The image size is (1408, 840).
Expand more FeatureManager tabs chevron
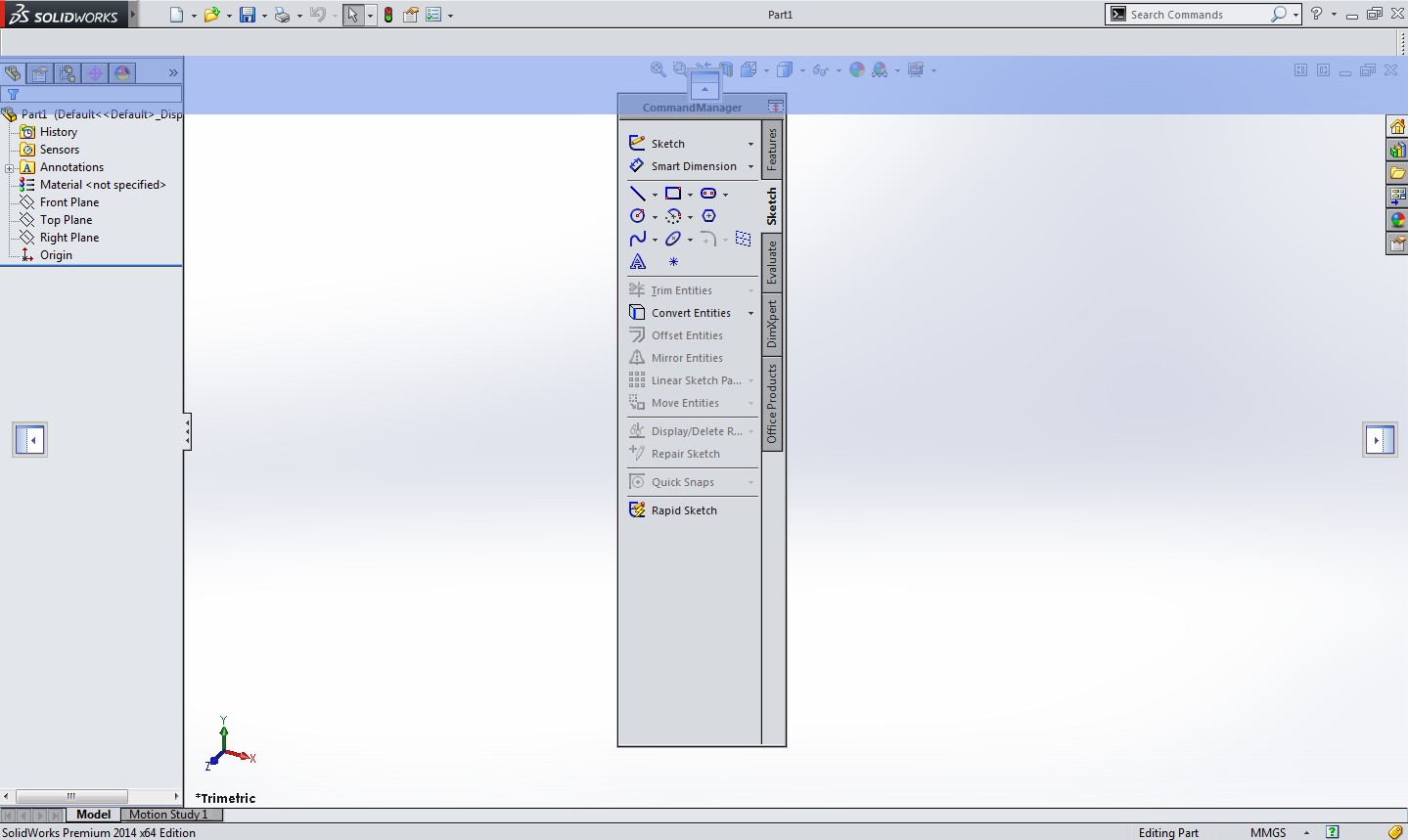coord(173,73)
